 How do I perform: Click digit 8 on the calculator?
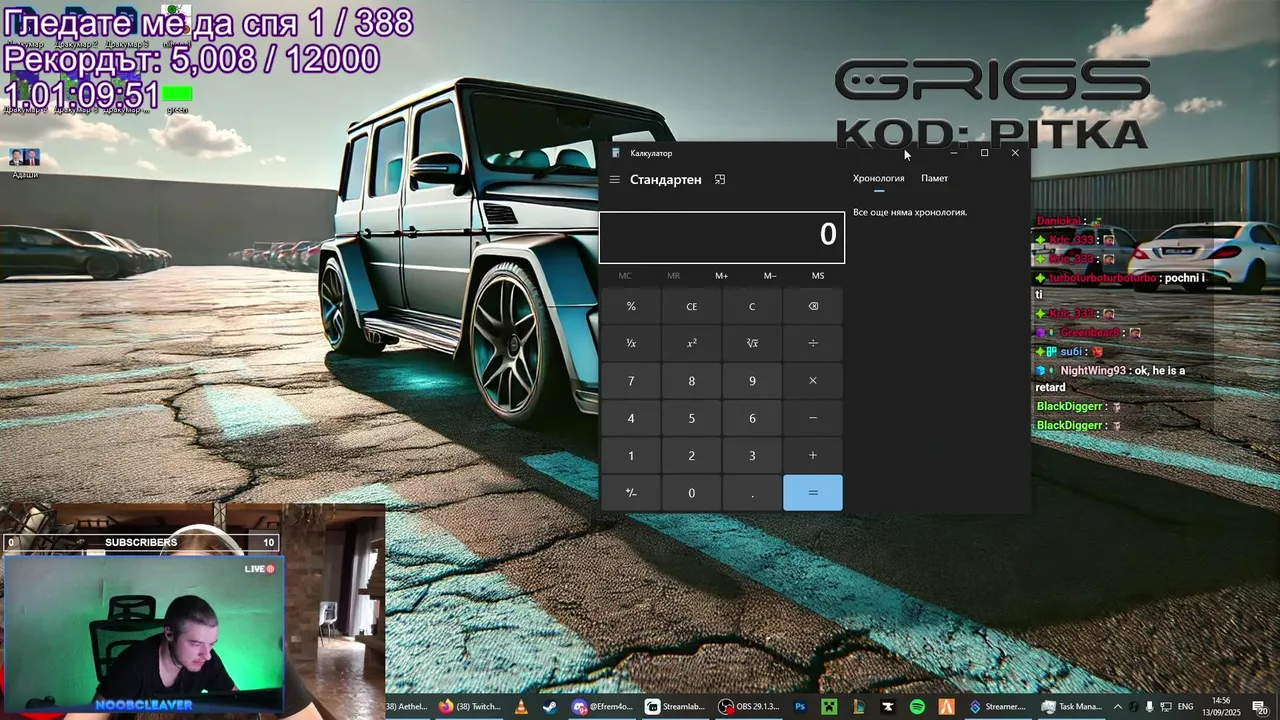[x=691, y=381]
